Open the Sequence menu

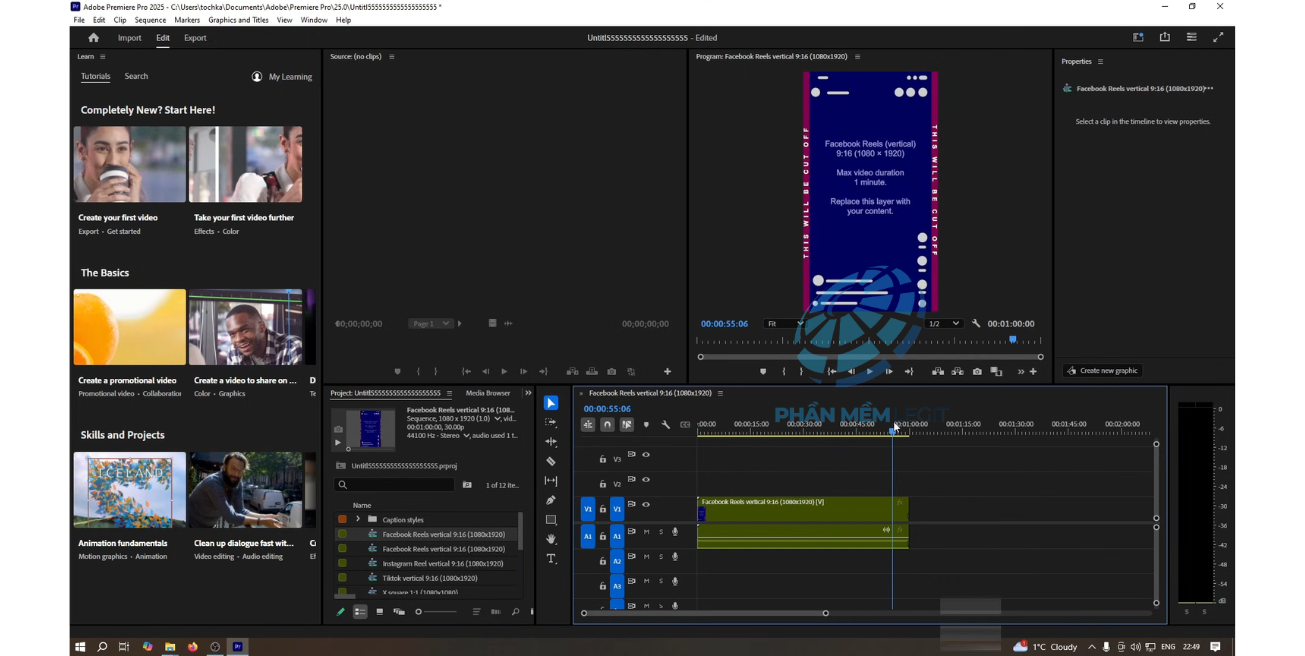coord(150,20)
